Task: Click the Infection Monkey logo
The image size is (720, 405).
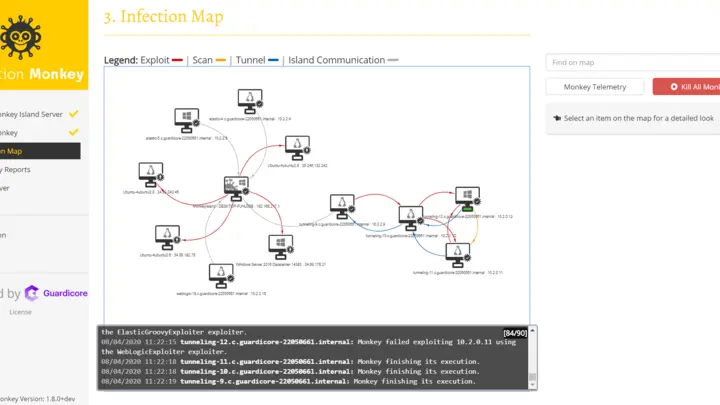Action: coord(20,38)
